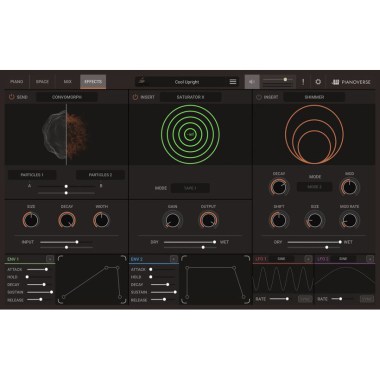
Task: Click the LFO 1 assign icon
Action: pyautogui.click(x=308, y=259)
